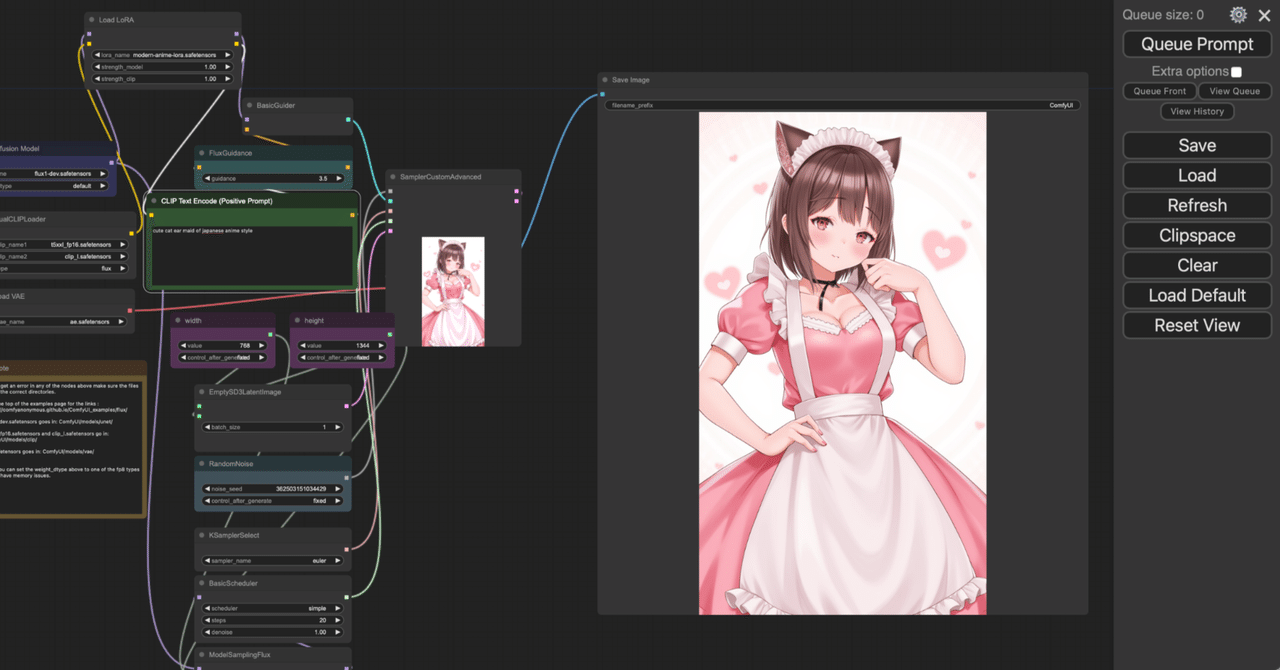This screenshot has width=1280, height=670.
Task: Collapse the BasicScheduler node via its title dot
Action: (x=200, y=584)
